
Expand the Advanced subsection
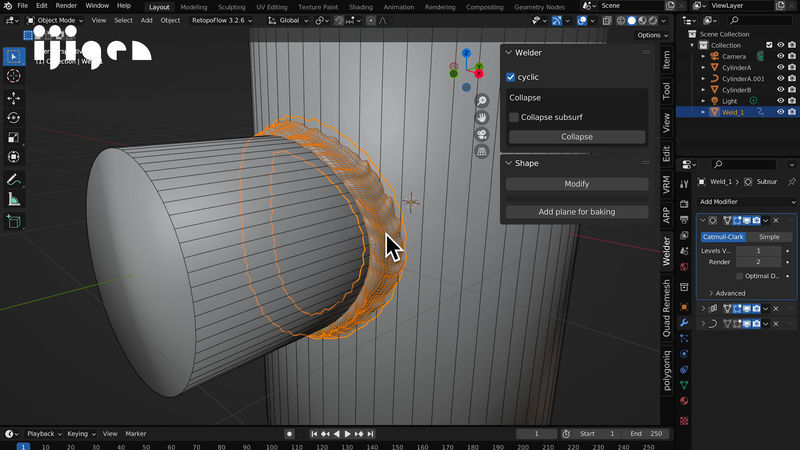pos(730,293)
